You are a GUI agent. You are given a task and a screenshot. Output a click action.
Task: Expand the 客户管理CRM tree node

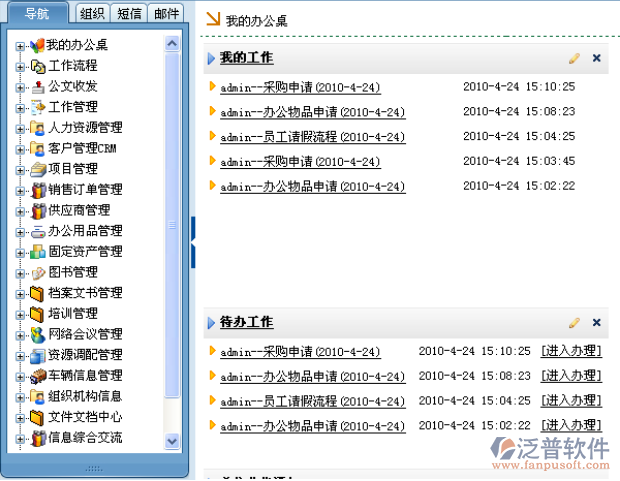tap(21, 149)
